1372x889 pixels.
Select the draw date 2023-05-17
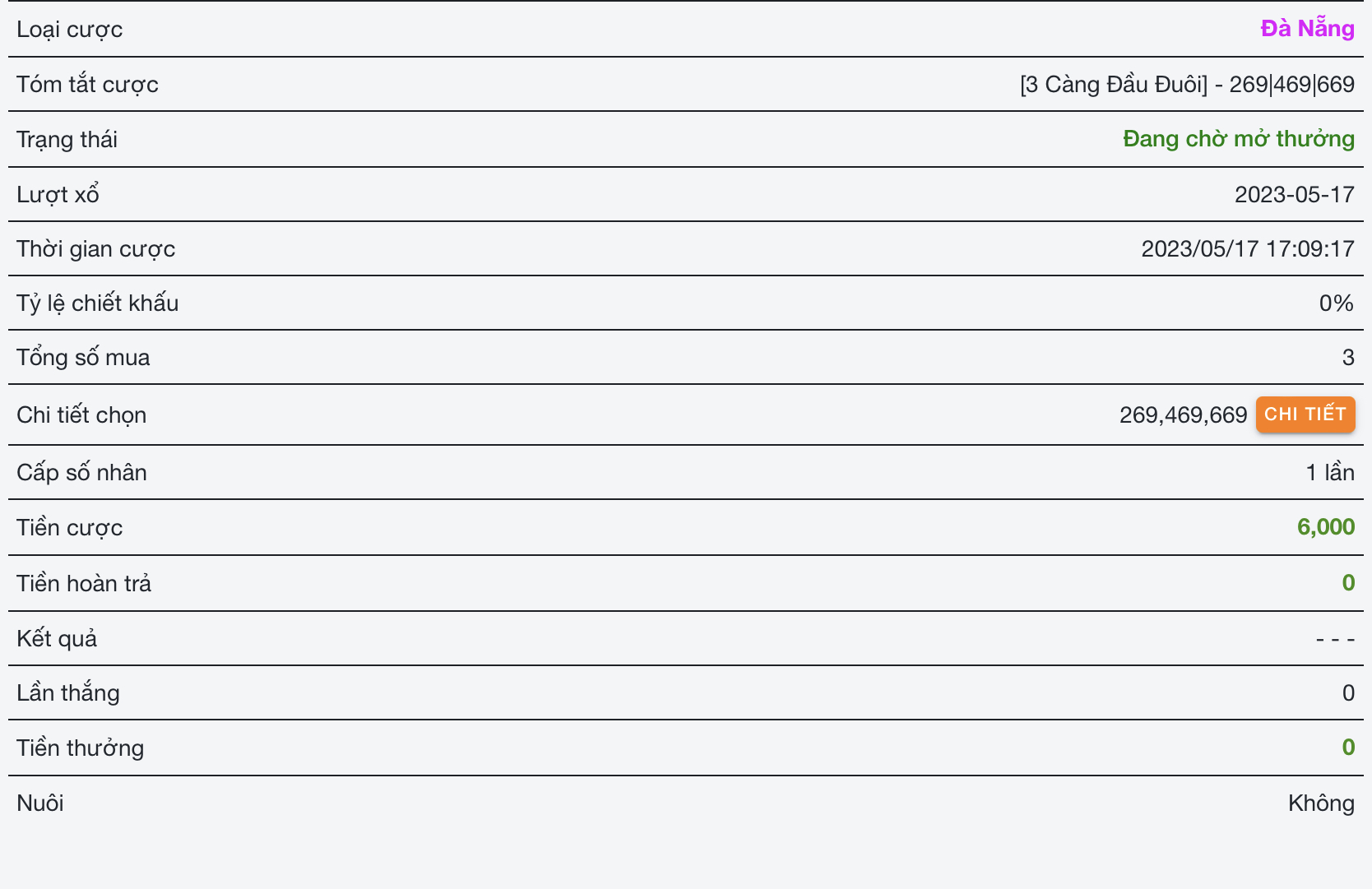click(1294, 194)
